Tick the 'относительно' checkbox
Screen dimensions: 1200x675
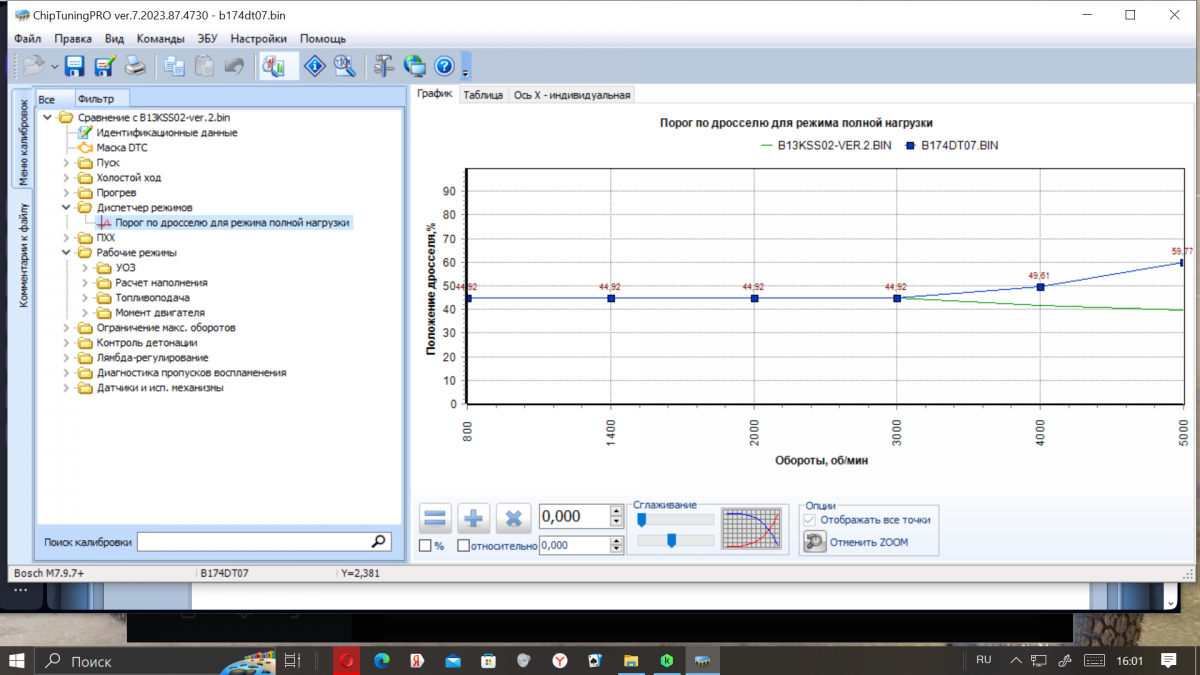pyautogui.click(x=463, y=546)
